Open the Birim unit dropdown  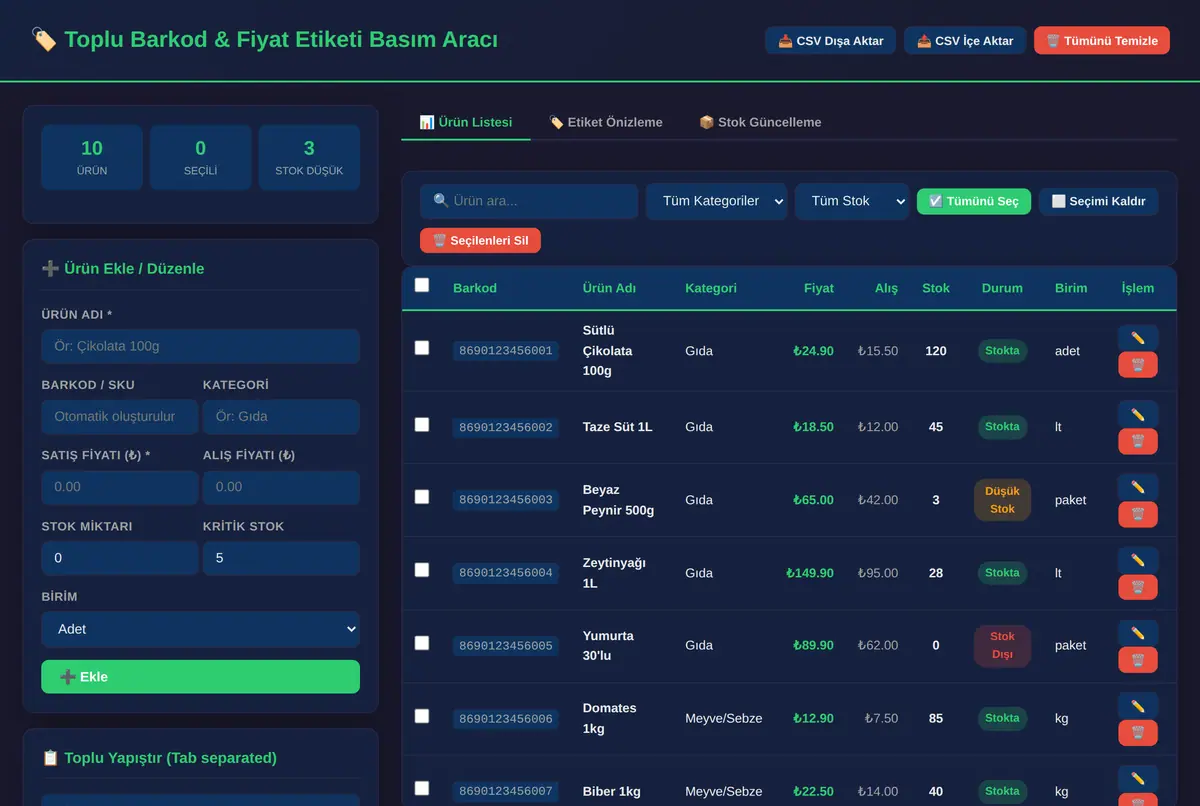click(x=200, y=629)
